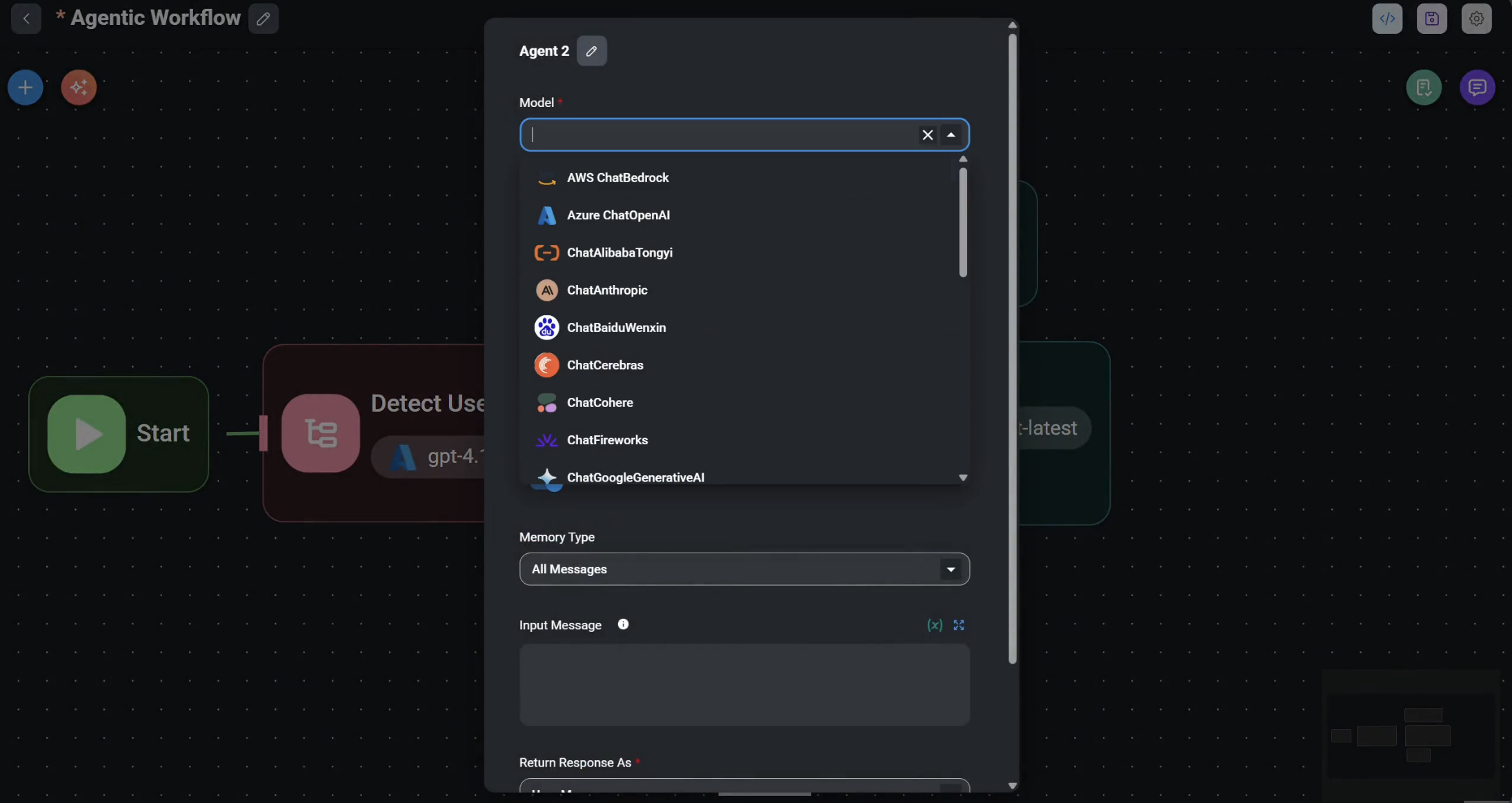Insert variable using the (x) icon

935,625
